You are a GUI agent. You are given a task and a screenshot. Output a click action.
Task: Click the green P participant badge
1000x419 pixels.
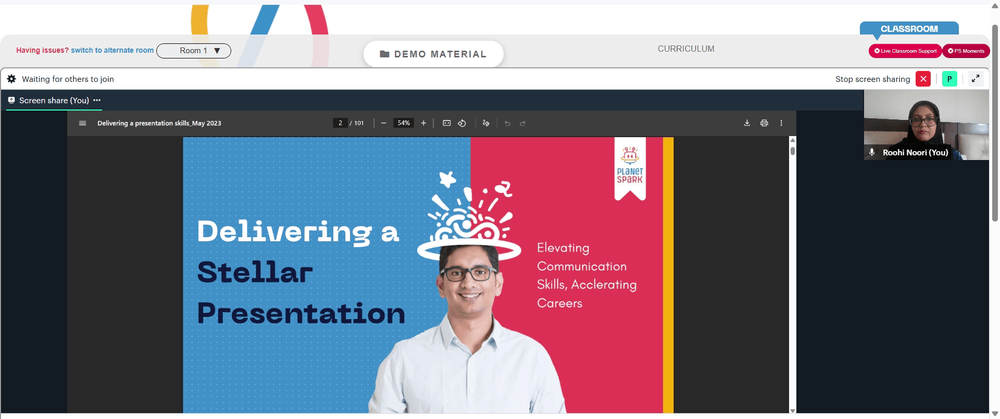[950, 79]
